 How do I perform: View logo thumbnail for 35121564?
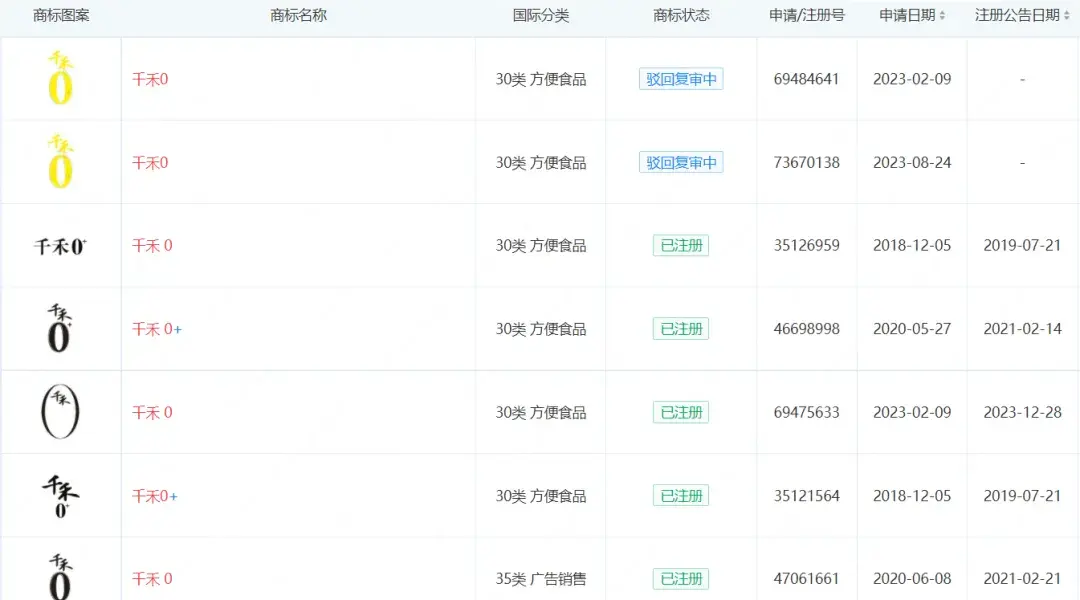61,496
